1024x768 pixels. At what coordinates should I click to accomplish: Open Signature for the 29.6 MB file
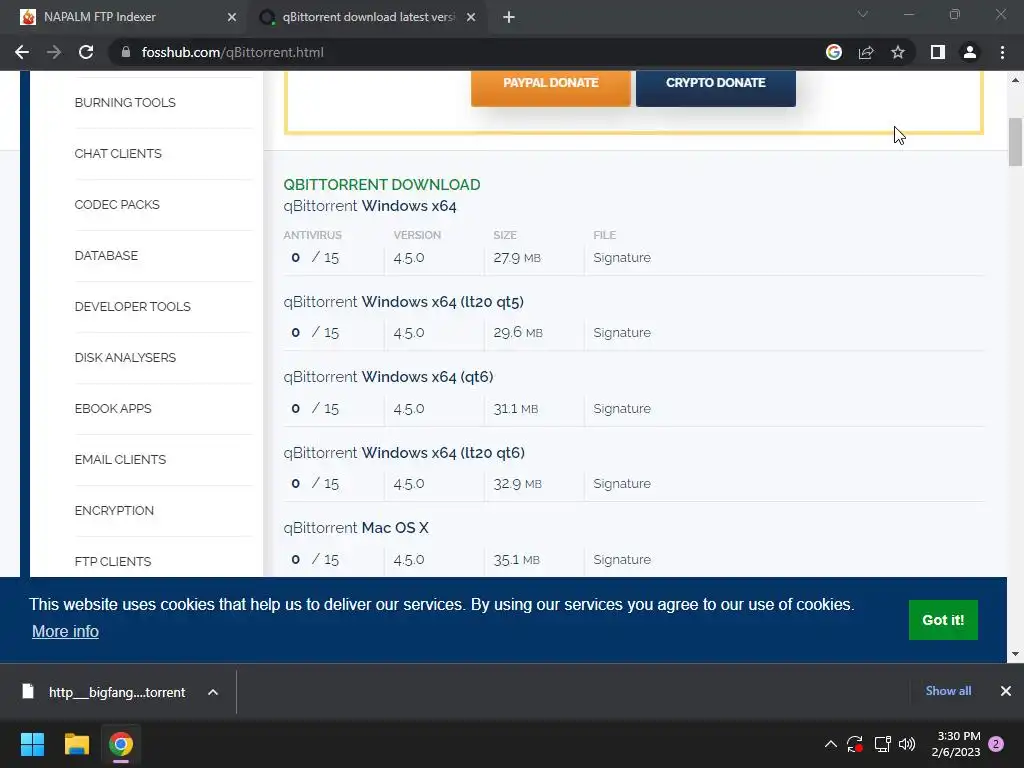pyautogui.click(x=622, y=332)
